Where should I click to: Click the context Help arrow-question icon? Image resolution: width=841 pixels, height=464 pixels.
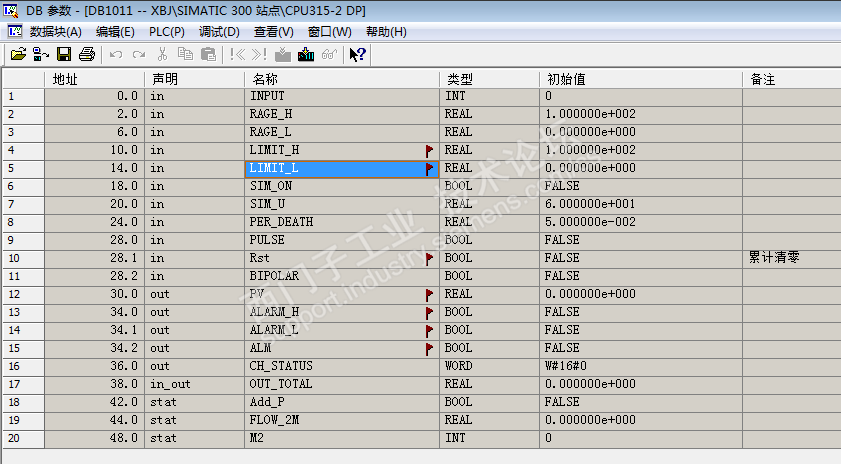pyautogui.click(x=357, y=54)
